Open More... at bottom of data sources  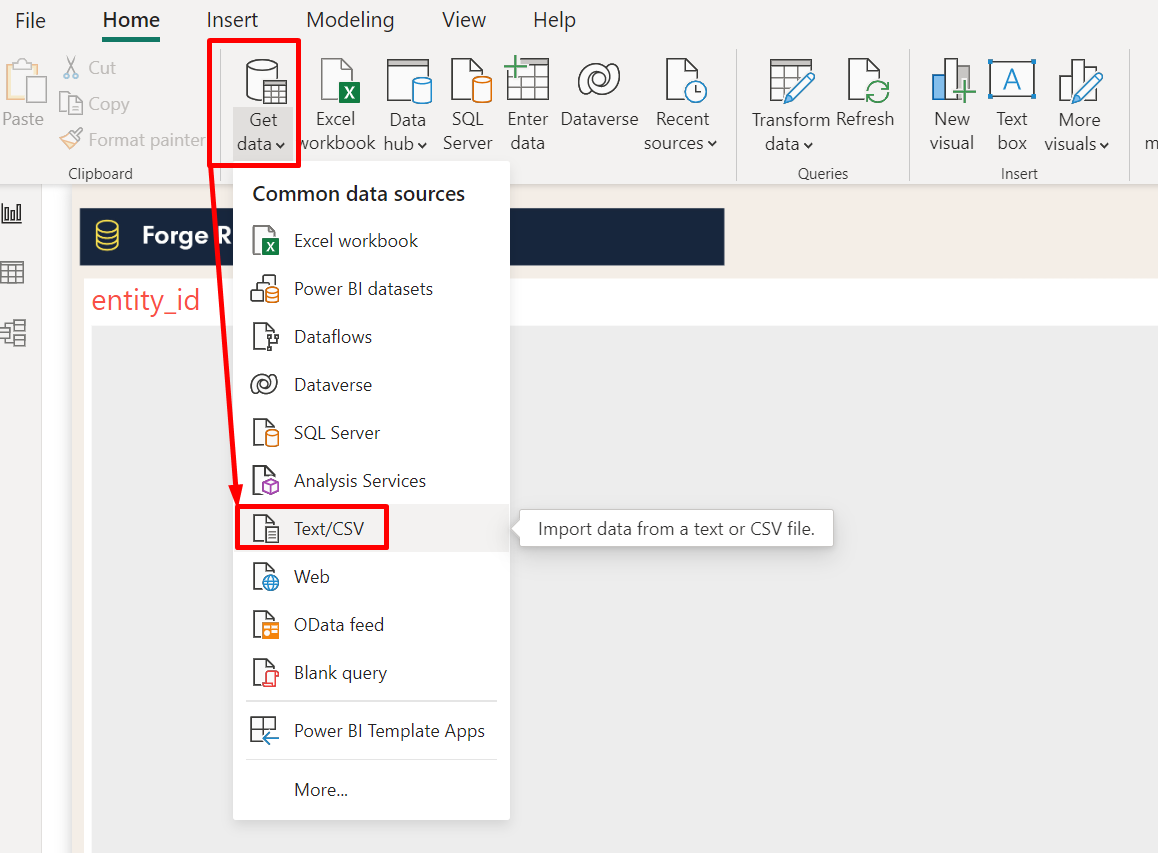pos(320,789)
